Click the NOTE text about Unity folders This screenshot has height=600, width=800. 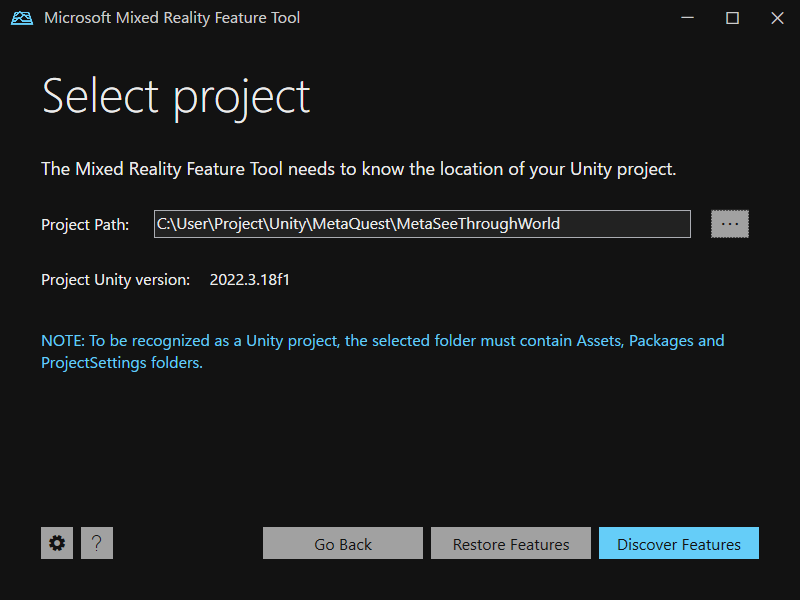383,352
